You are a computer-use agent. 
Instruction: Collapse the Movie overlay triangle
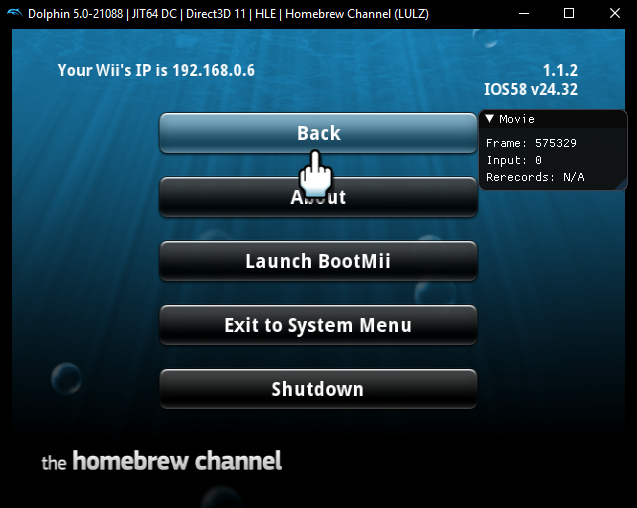coord(490,119)
